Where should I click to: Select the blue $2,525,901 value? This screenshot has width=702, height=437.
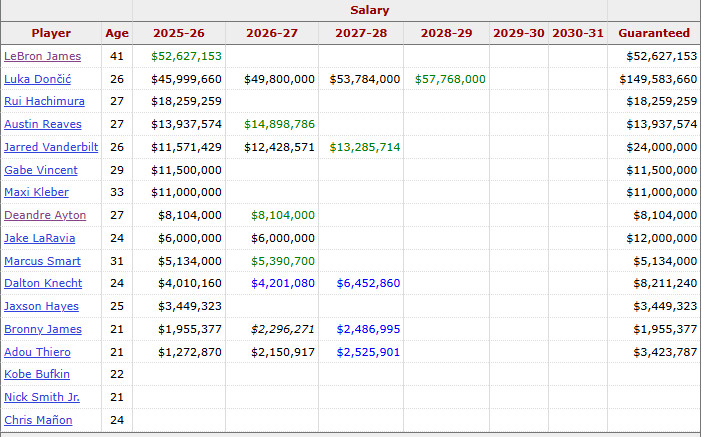click(x=368, y=352)
